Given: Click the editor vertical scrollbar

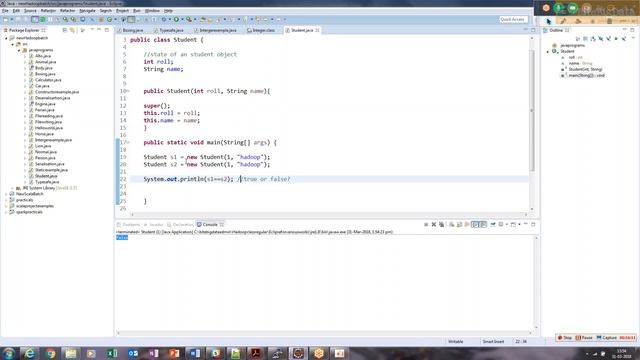Looking at the screenshot, I should coord(532,110).
